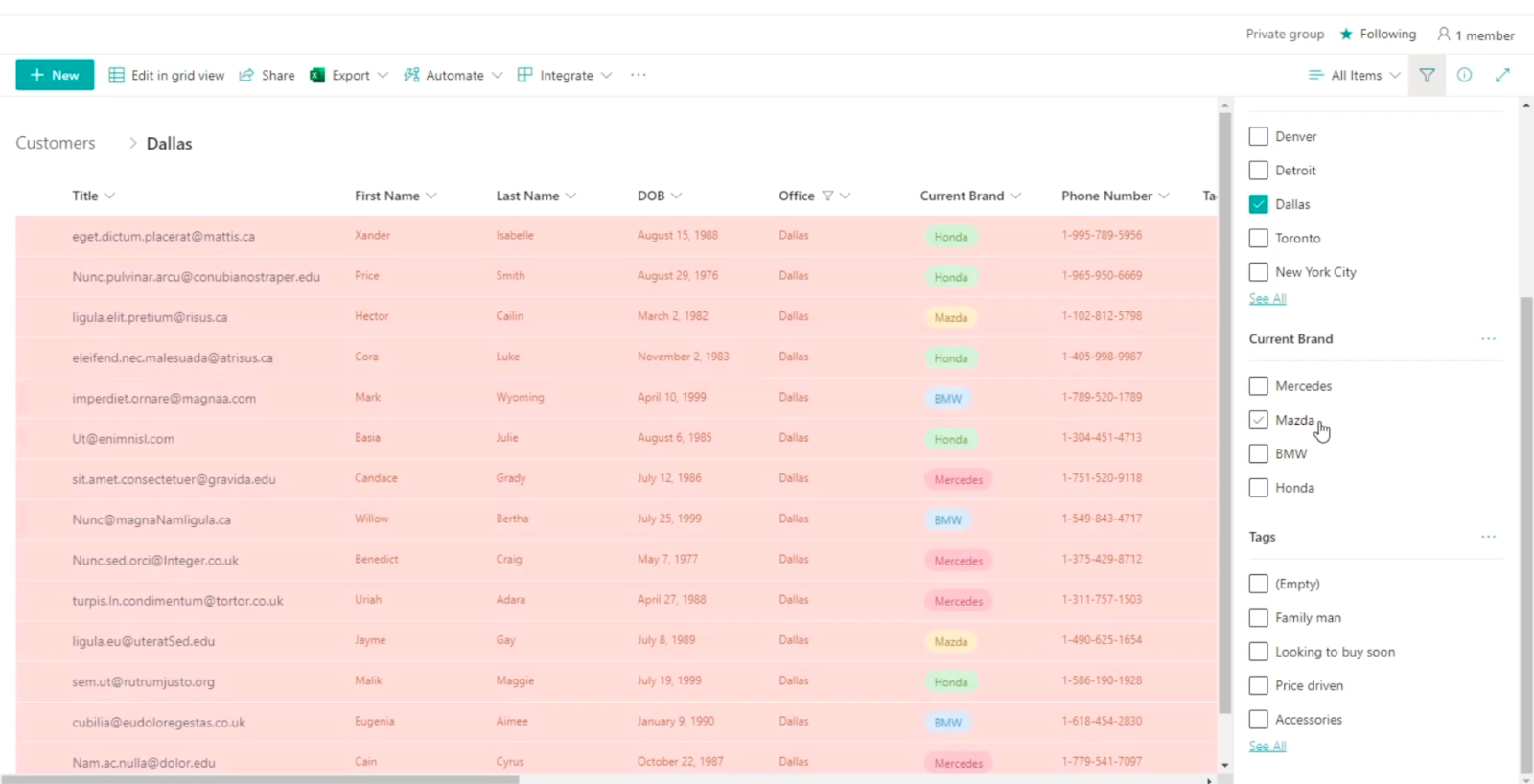Click the list vertical scrollbar
This screenshot has width=1534, height=784.
click(1224, 412)
